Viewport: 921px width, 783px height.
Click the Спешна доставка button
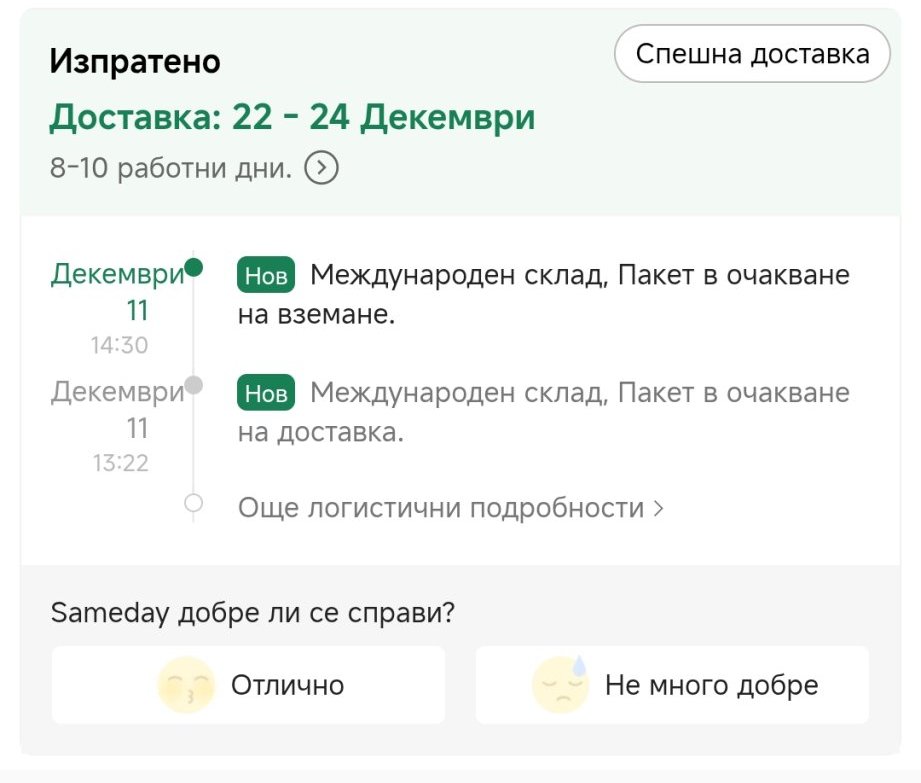point(751,54)
